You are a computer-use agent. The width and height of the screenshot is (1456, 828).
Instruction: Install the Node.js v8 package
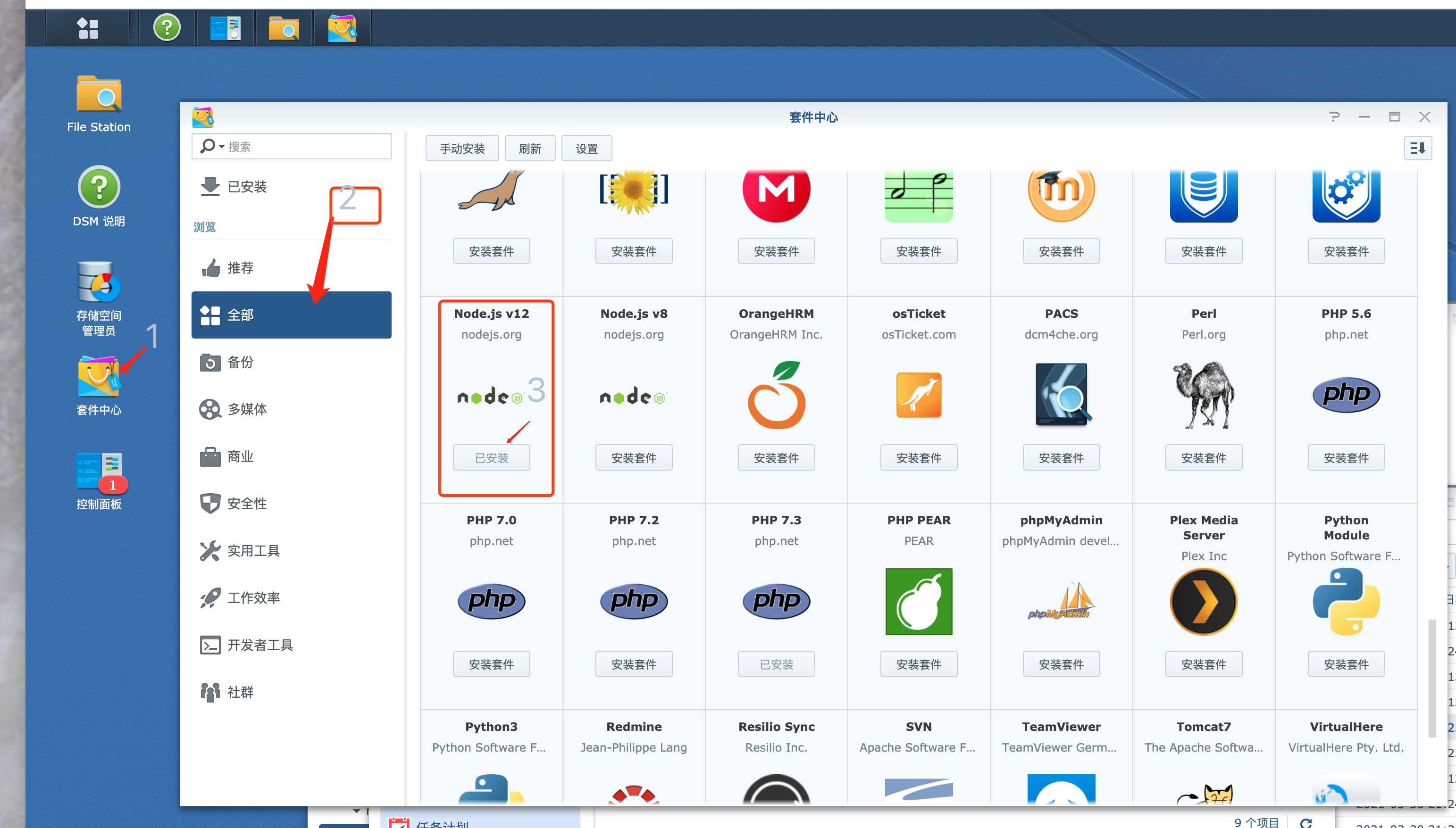(633, 457)
